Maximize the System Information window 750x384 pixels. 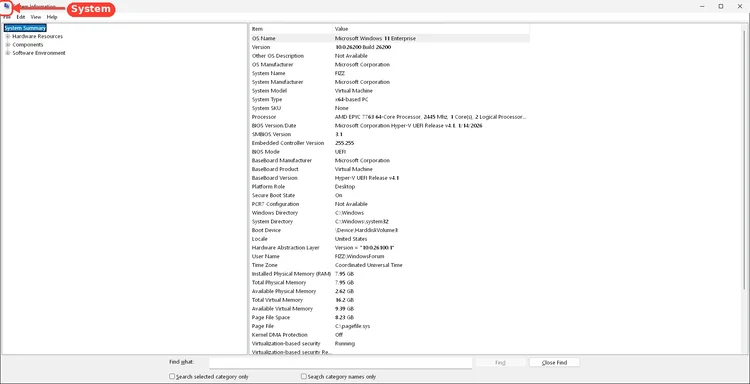click(x=721, y=6)
